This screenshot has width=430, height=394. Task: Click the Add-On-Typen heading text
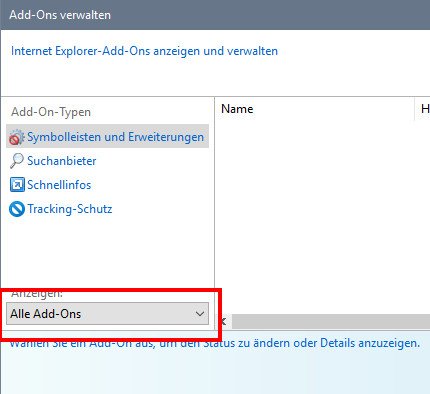(x=51, y=112)
